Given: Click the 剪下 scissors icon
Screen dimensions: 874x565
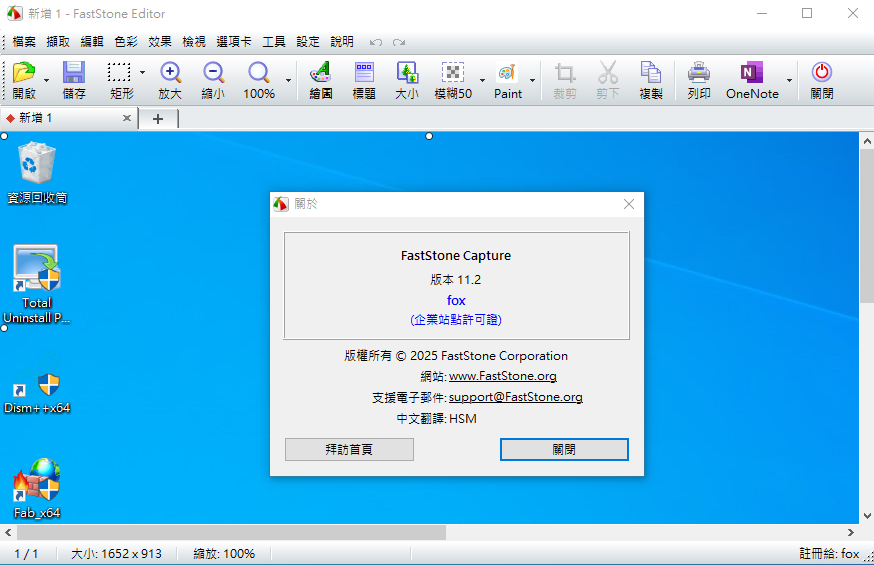Looking at the screenshot, I should coord(608,80).
